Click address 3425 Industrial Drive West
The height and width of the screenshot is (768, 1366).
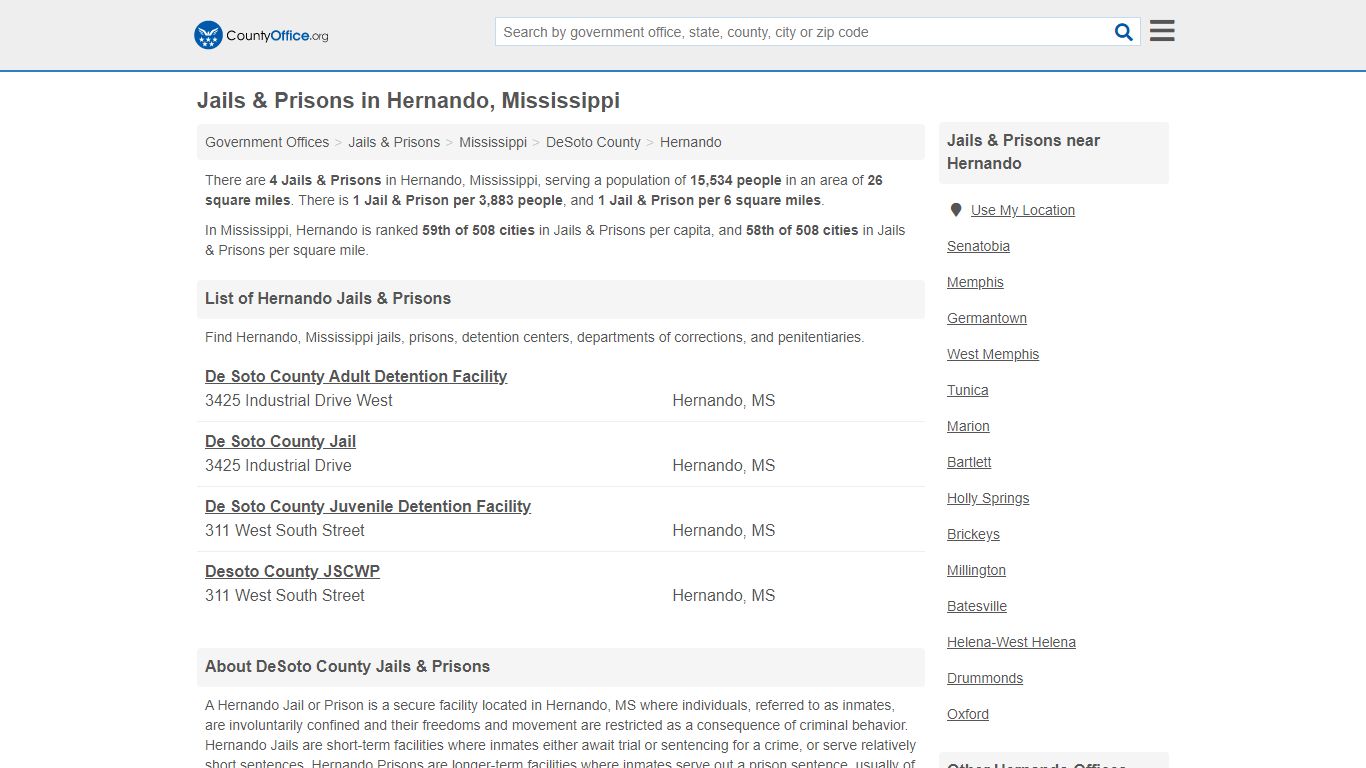point(299,400)
